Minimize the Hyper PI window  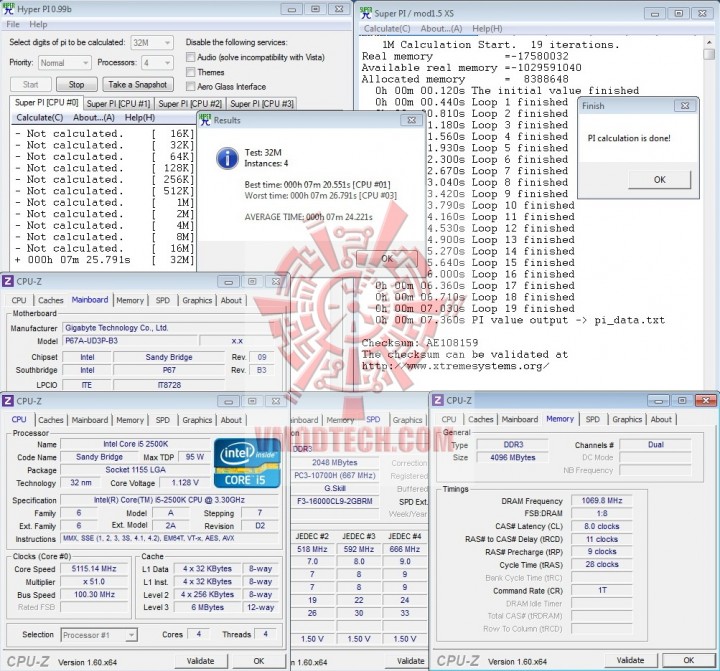[291, 9]
